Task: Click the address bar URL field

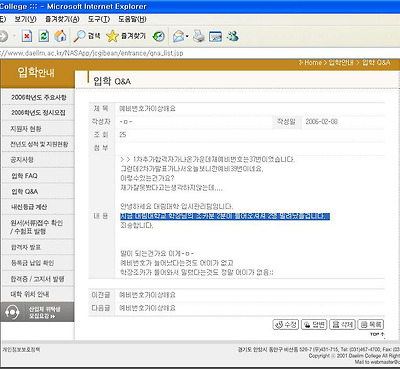Action: click(200, 53)
